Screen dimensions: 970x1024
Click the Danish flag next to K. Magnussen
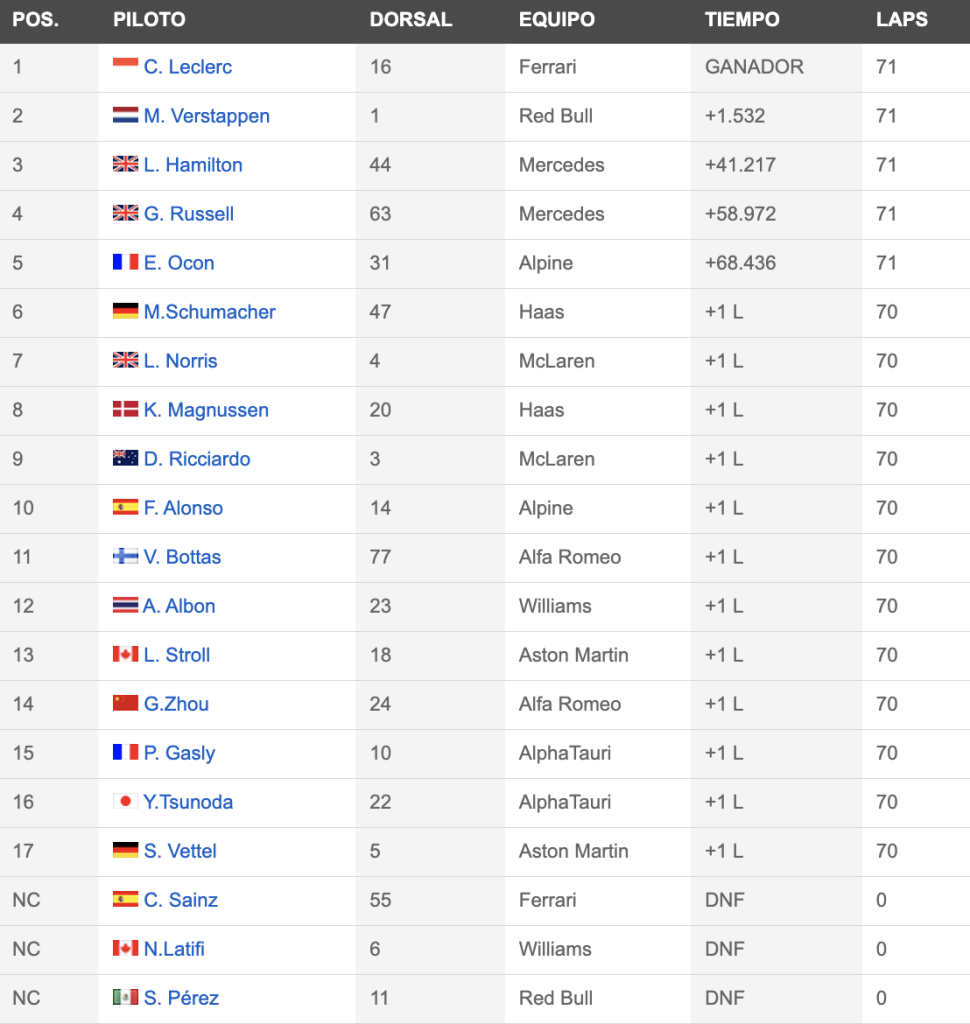pyautogui.click(x=125, y=409)
